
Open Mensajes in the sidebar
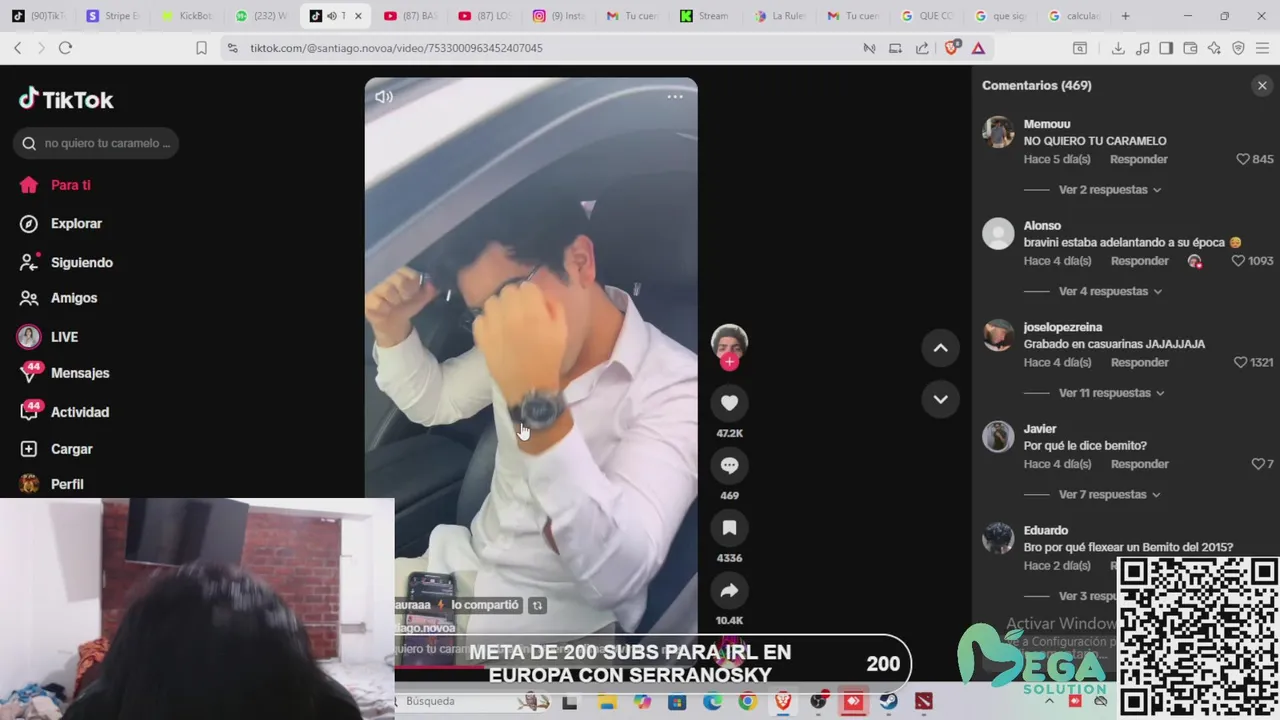80,373
